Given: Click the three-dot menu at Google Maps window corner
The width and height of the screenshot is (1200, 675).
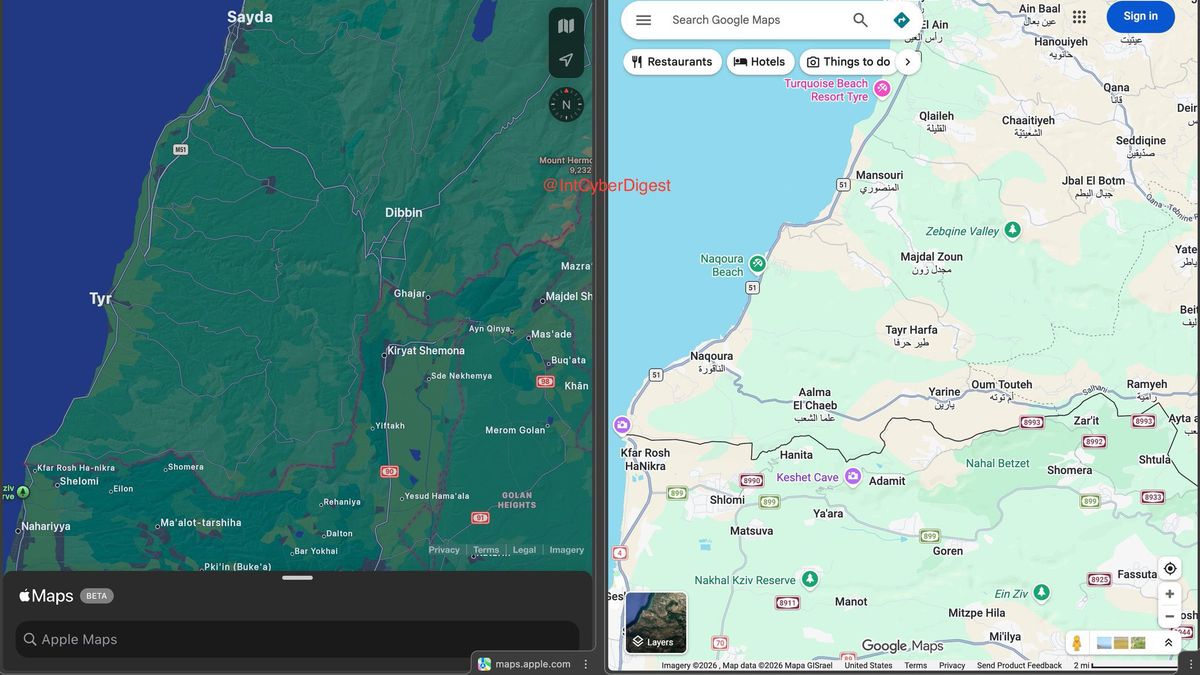Looking at the screenshot, I should (1191, 664).
